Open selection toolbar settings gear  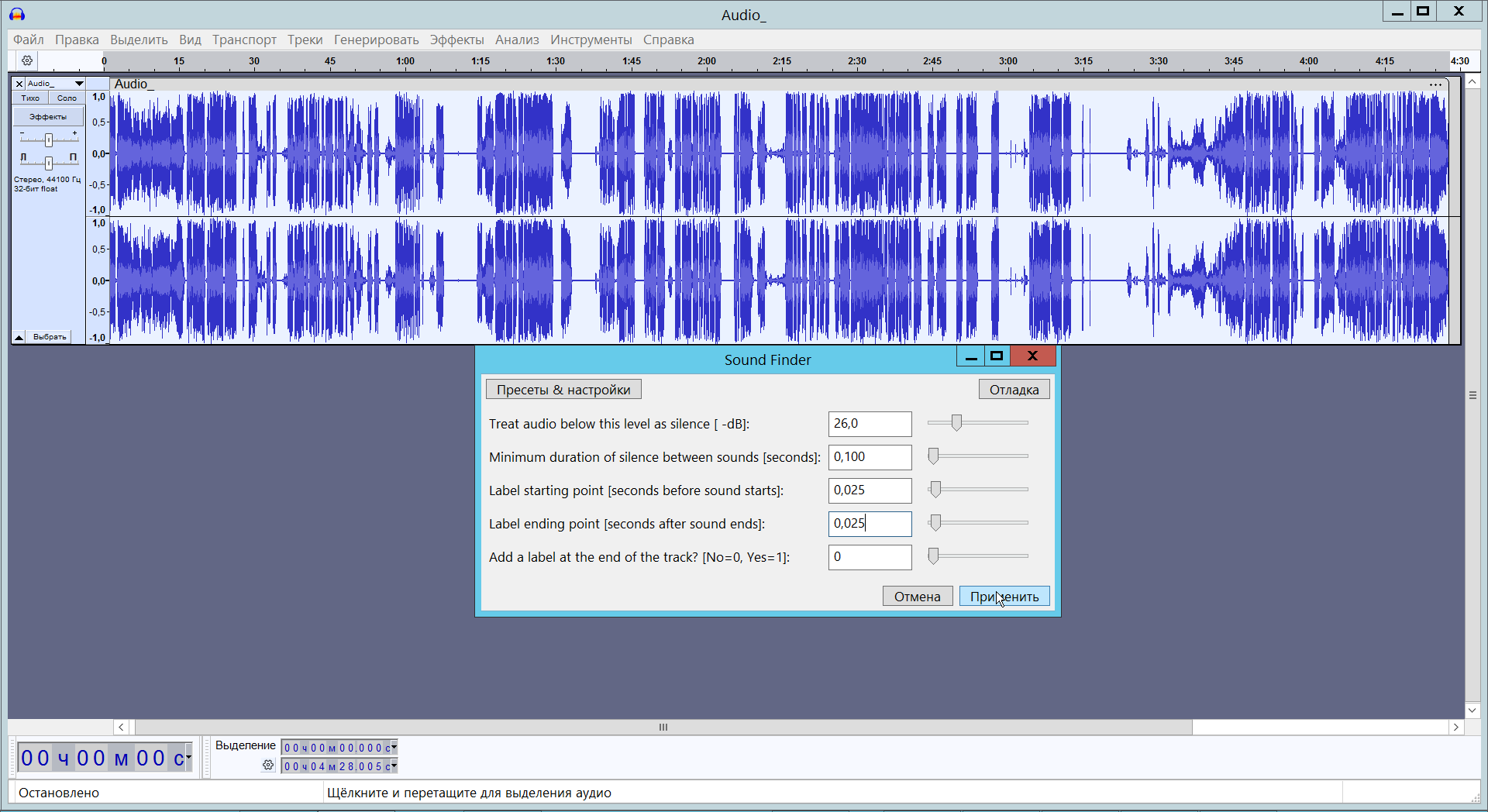(x=268, y=766)
